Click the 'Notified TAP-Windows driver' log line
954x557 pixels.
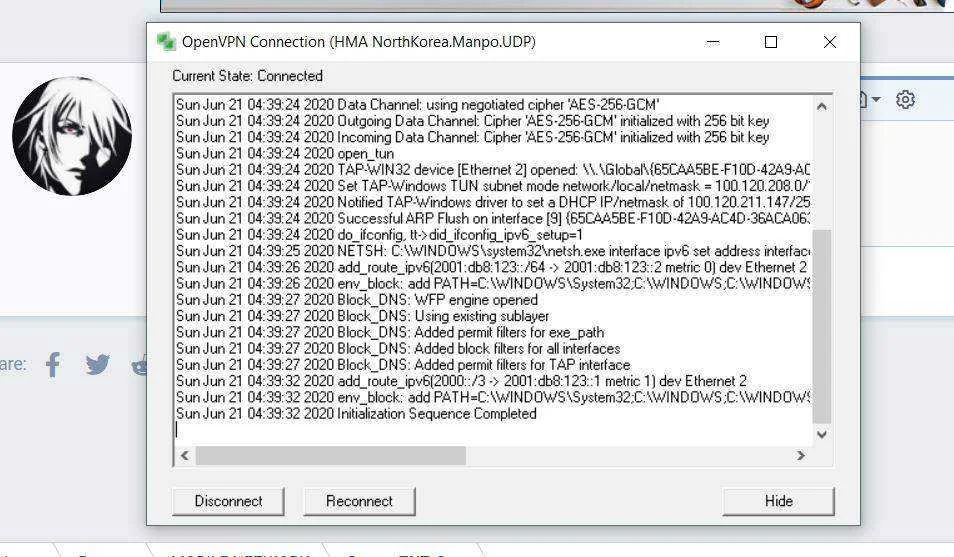pos(493,202)
